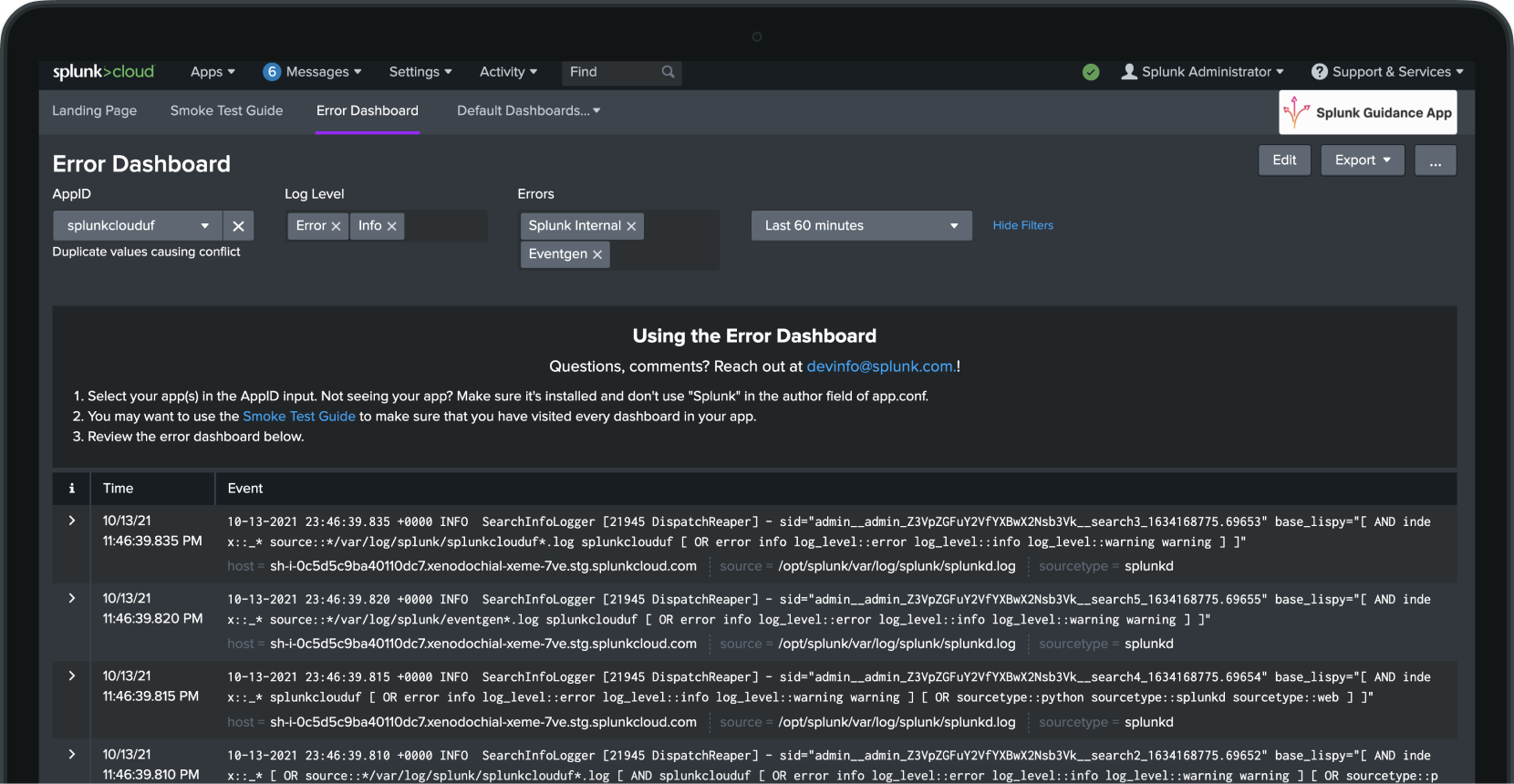This screenshot has width=1514, height=784.
Task: Remove the Eventgen errors tag
Action: tap(597, 254)
